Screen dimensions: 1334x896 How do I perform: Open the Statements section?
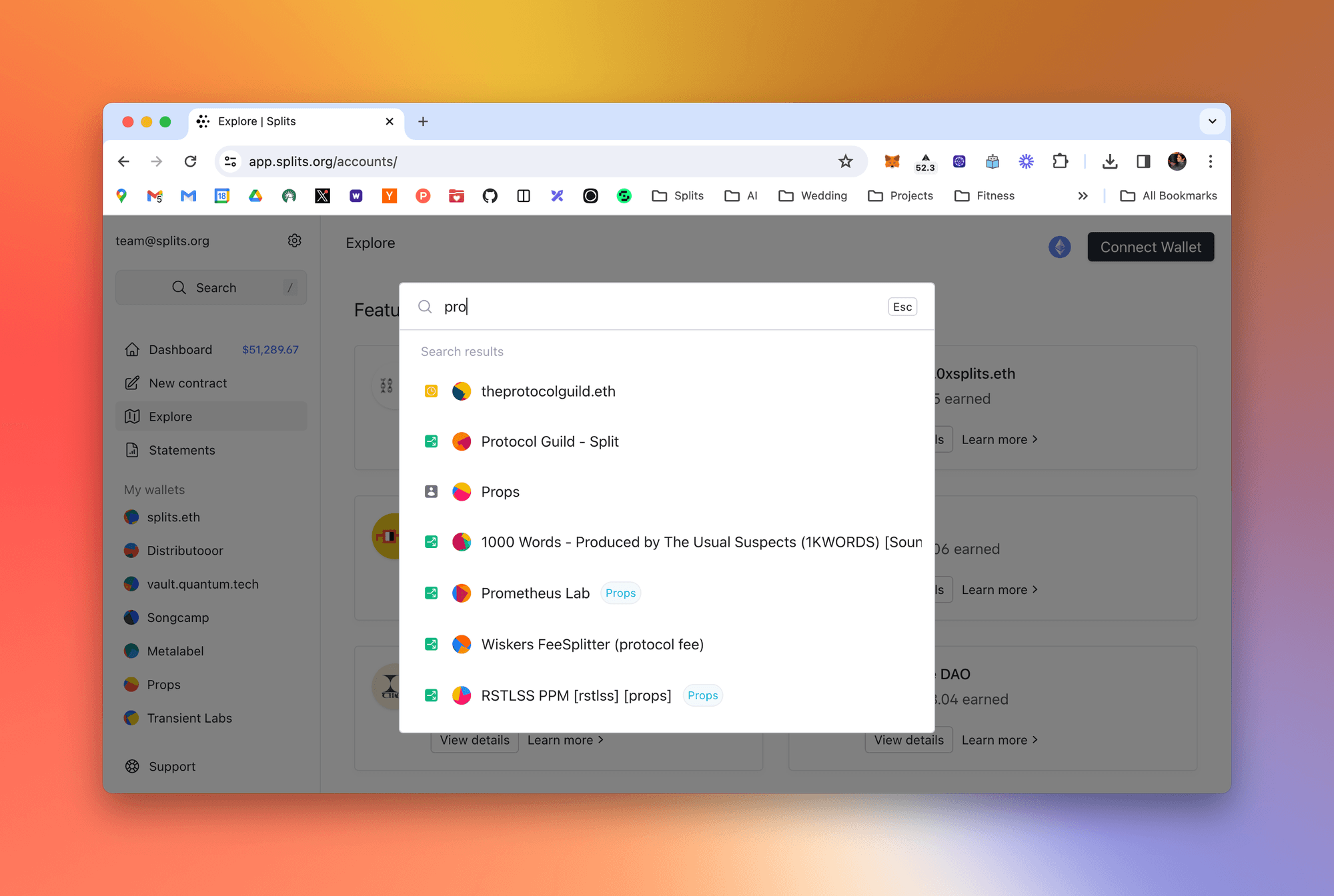(181, 450)
